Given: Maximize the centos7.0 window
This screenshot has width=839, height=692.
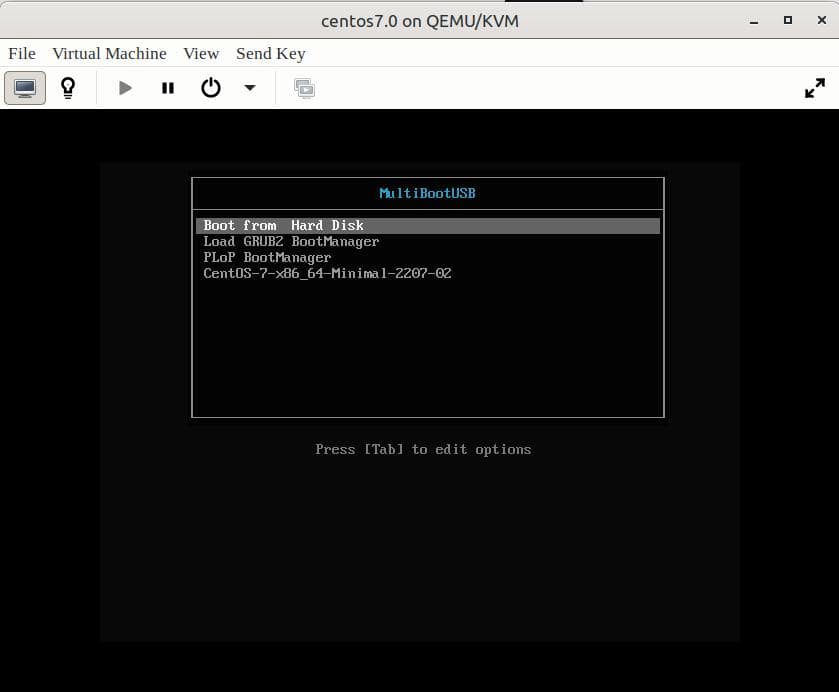Looking at the screenshot, I should pos(788,20).
